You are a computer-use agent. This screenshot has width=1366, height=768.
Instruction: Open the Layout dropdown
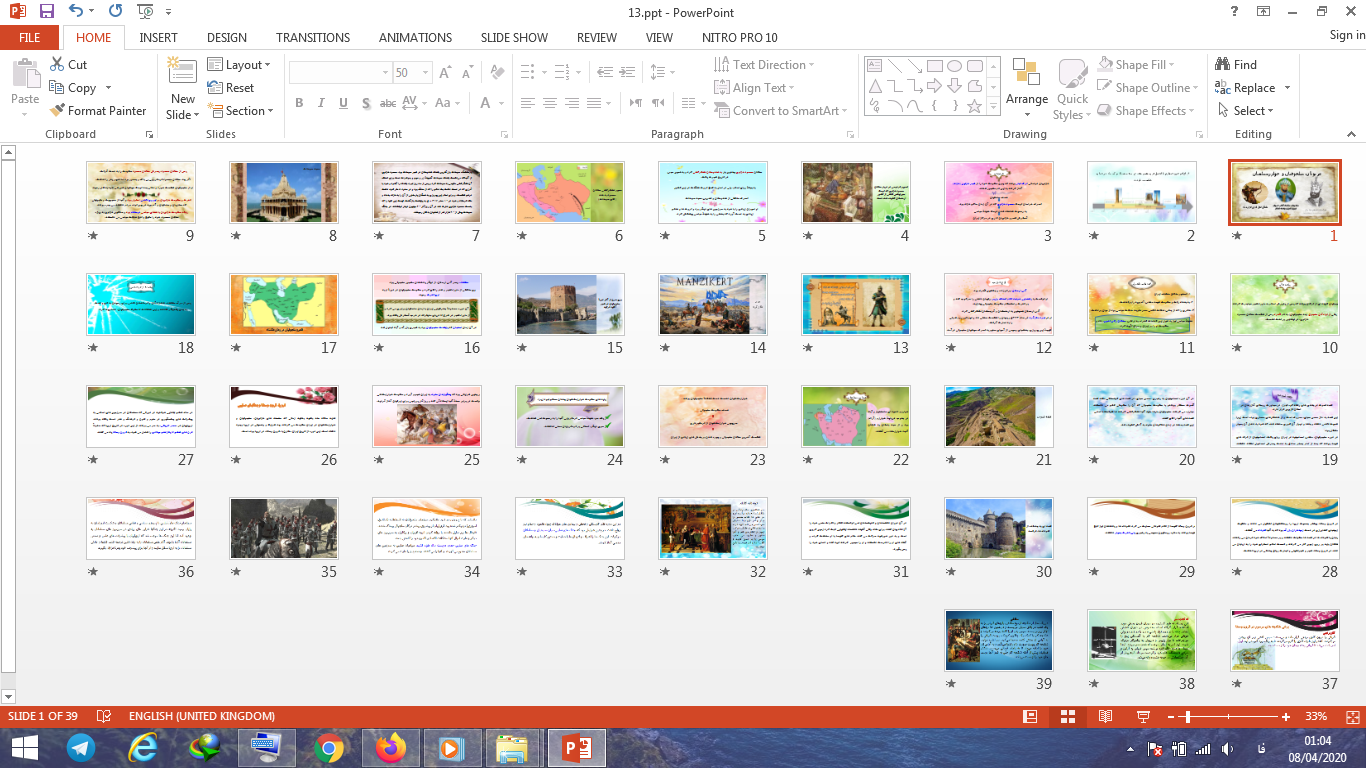pyautogui.click(x=240, y=65)
